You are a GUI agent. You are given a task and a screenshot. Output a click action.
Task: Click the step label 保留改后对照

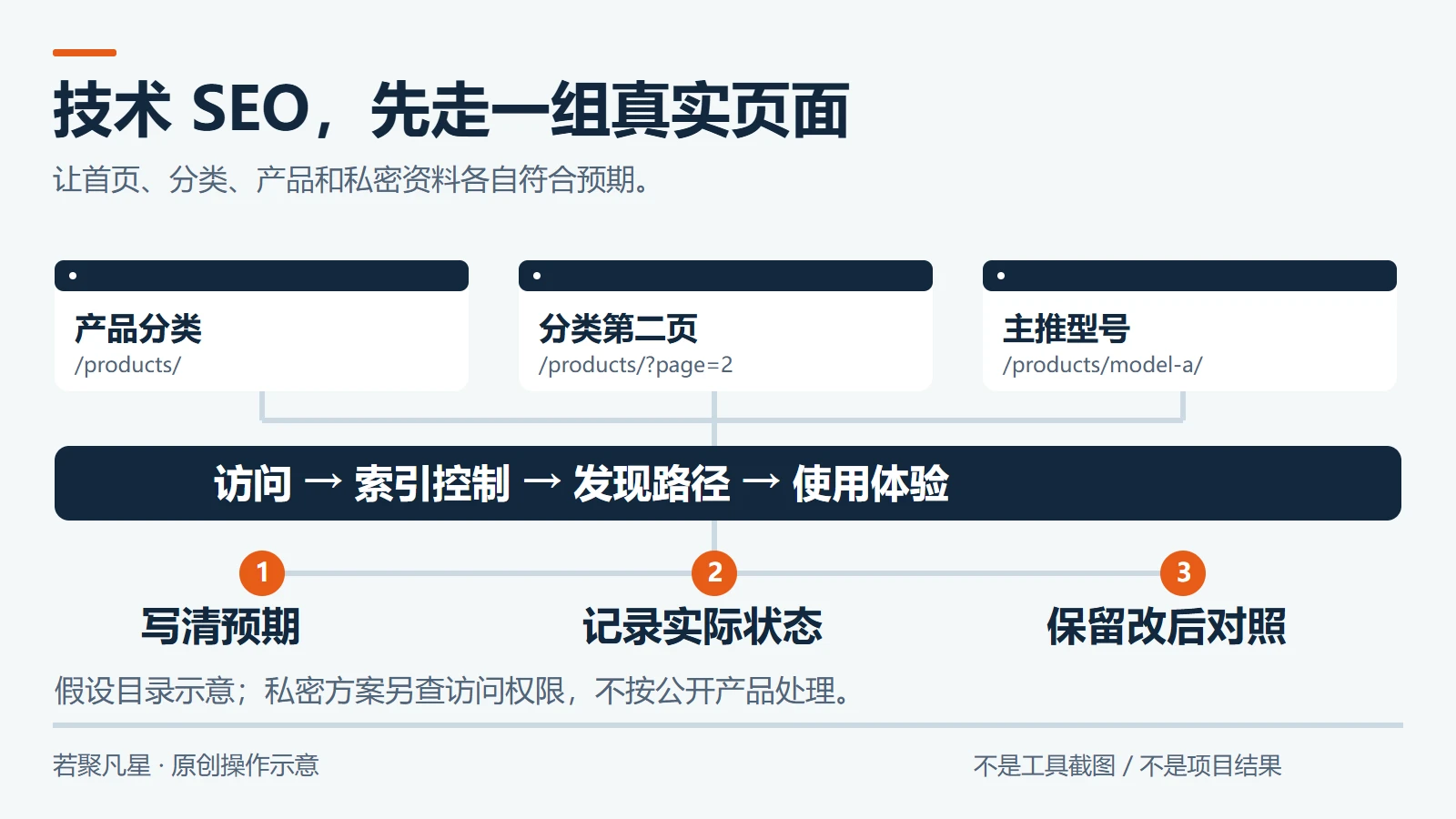click(x=1167, y=626)
